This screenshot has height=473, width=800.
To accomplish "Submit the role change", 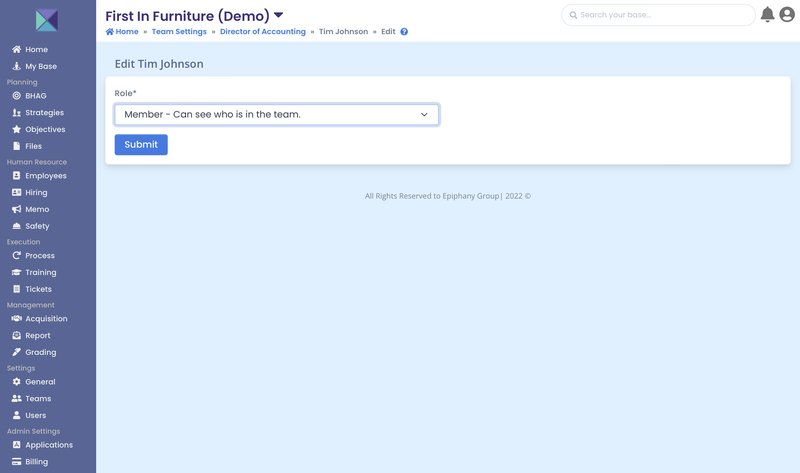I will [x=141, y=144].
